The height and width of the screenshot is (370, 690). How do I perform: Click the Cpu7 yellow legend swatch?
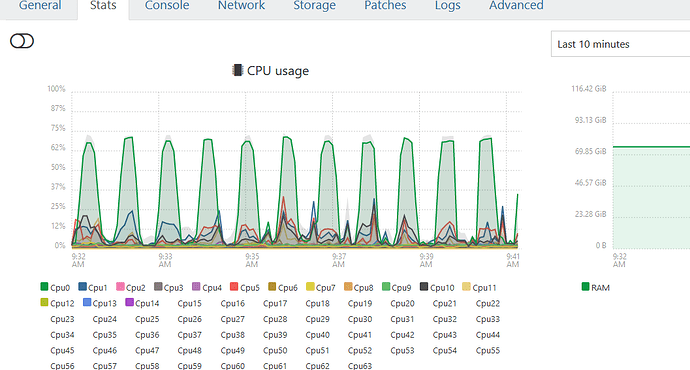pyautogui.click(x=310, y=287)
